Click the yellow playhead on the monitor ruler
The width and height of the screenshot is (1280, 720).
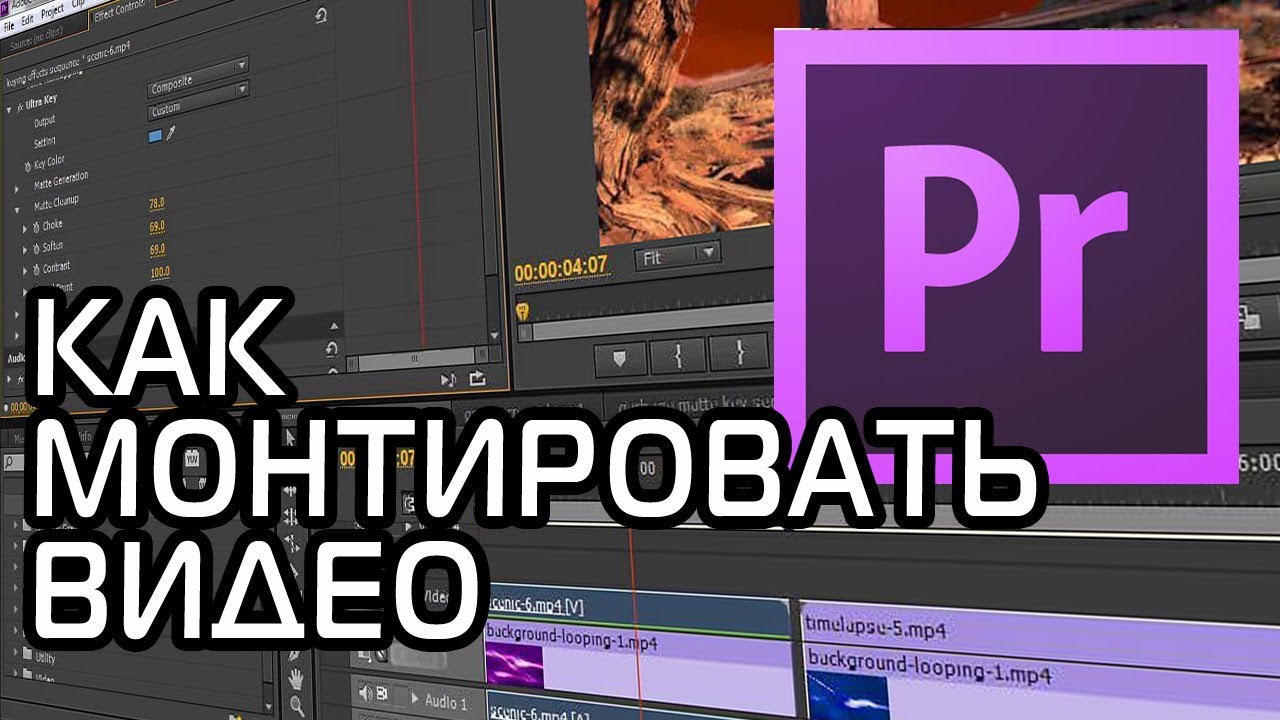click(x=521, y=312)
